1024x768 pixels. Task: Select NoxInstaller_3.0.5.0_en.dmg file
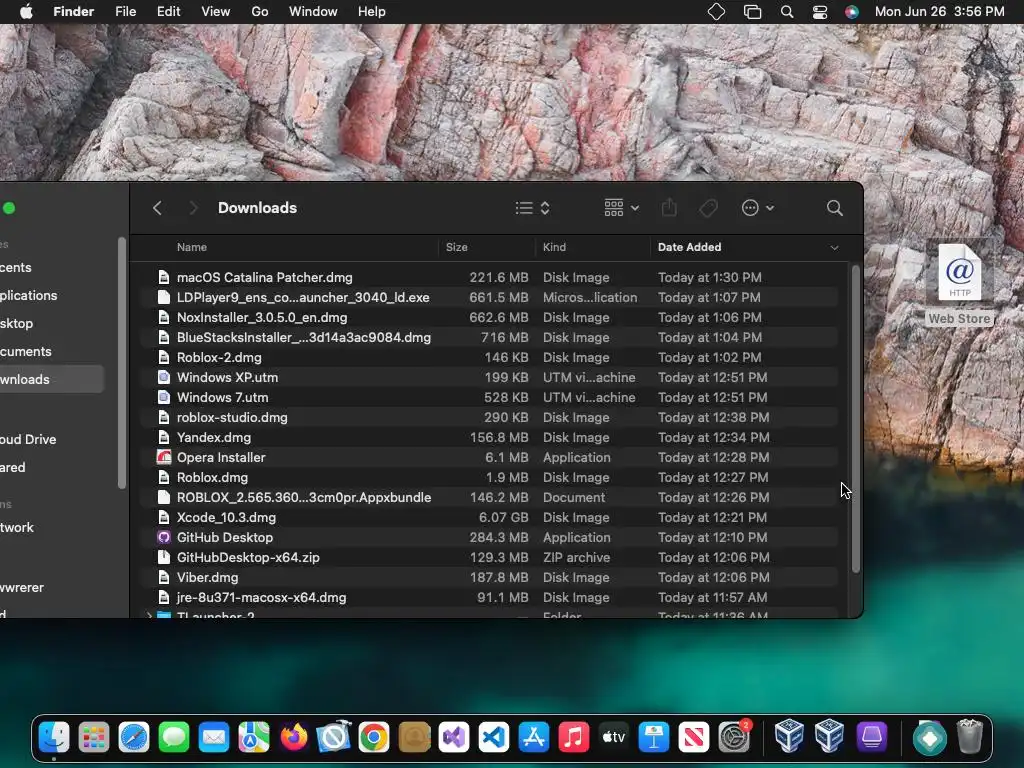[x=490, y=317]
